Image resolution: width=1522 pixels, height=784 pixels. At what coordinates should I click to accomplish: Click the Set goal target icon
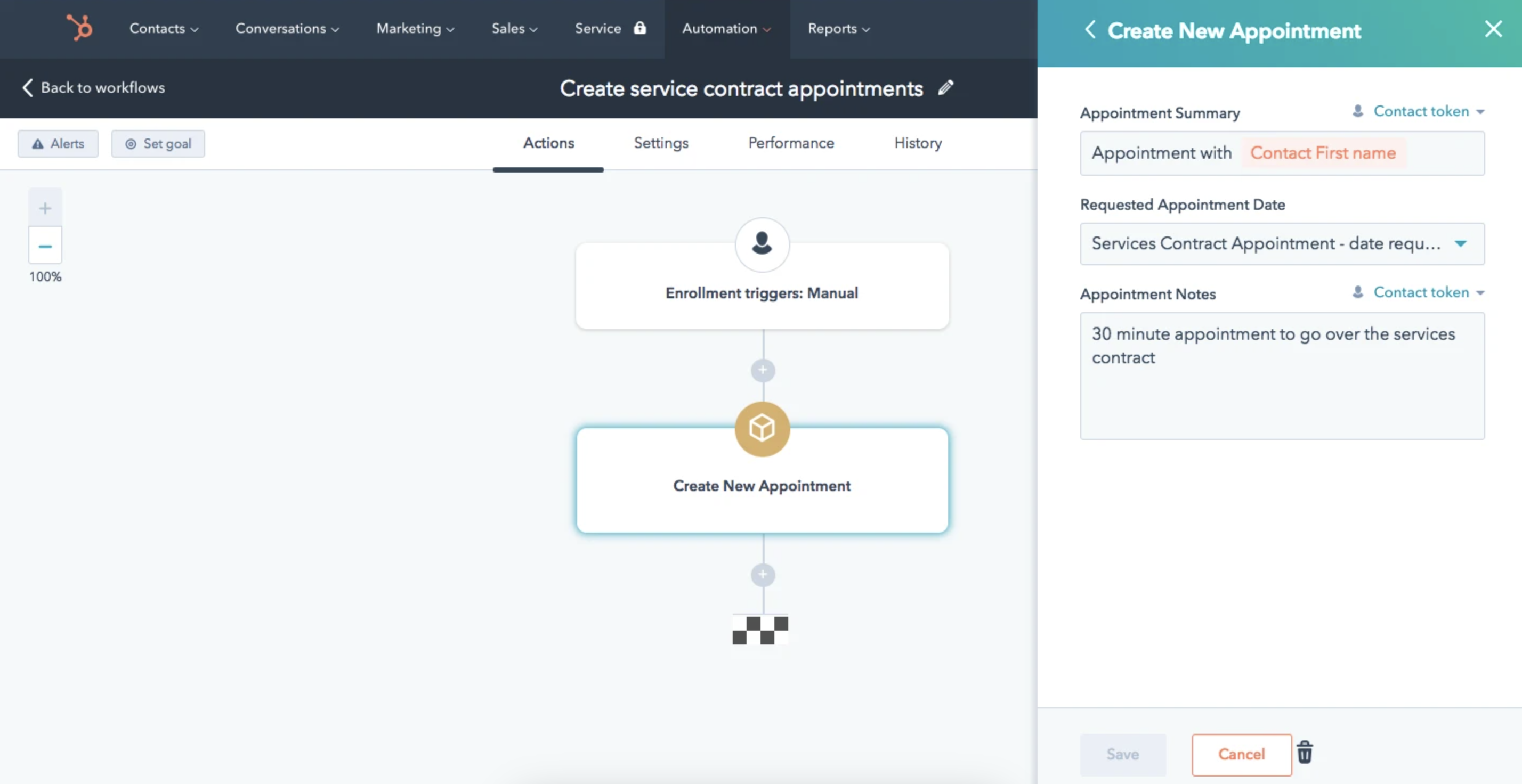(x=130, y=143)
